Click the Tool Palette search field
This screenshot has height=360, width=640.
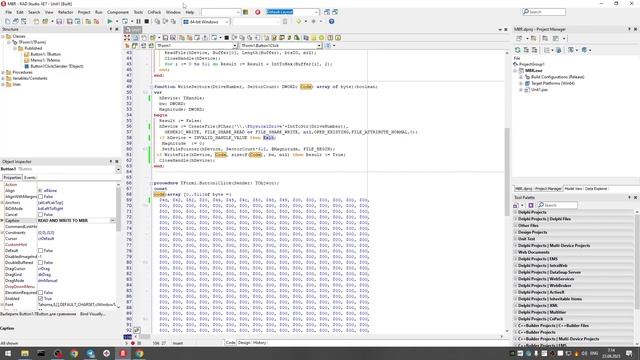(557, 205)
